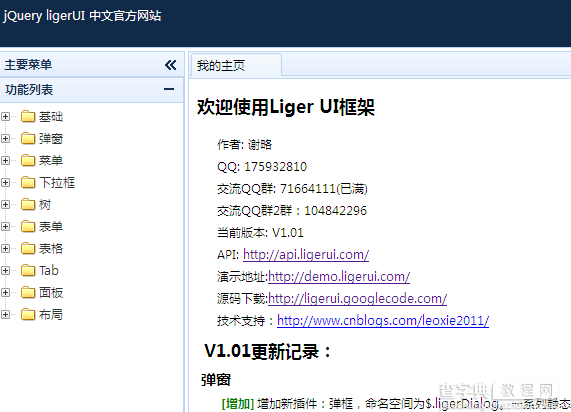
Task: Expand the 表单 tree node plus sign
Action: pyautogui.click(x=5, y=227)
